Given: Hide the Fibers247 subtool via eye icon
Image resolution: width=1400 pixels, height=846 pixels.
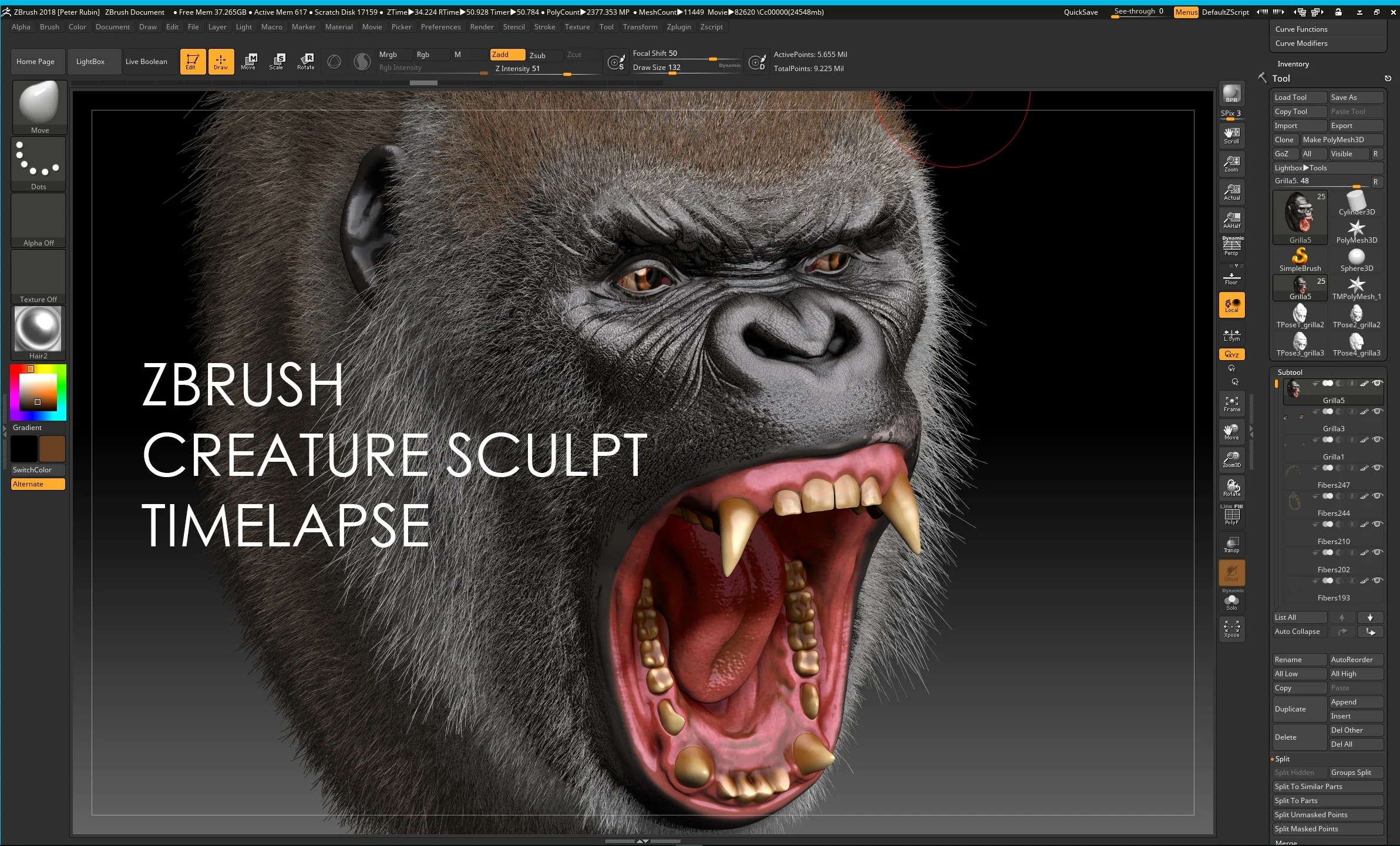Looking at the screenshot, I should 1378,468.
